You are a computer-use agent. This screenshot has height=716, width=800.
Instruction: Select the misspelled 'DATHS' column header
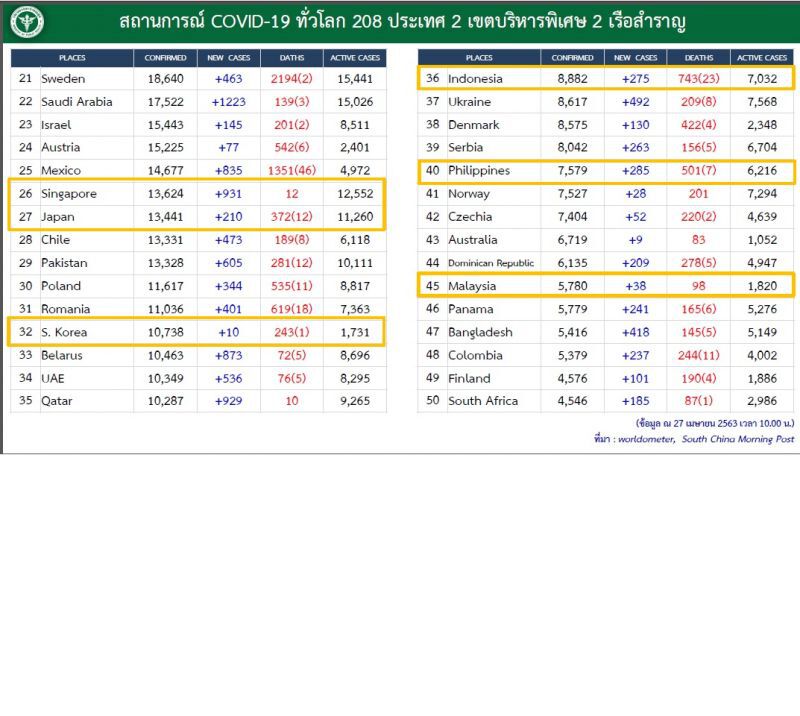(292, 58)
